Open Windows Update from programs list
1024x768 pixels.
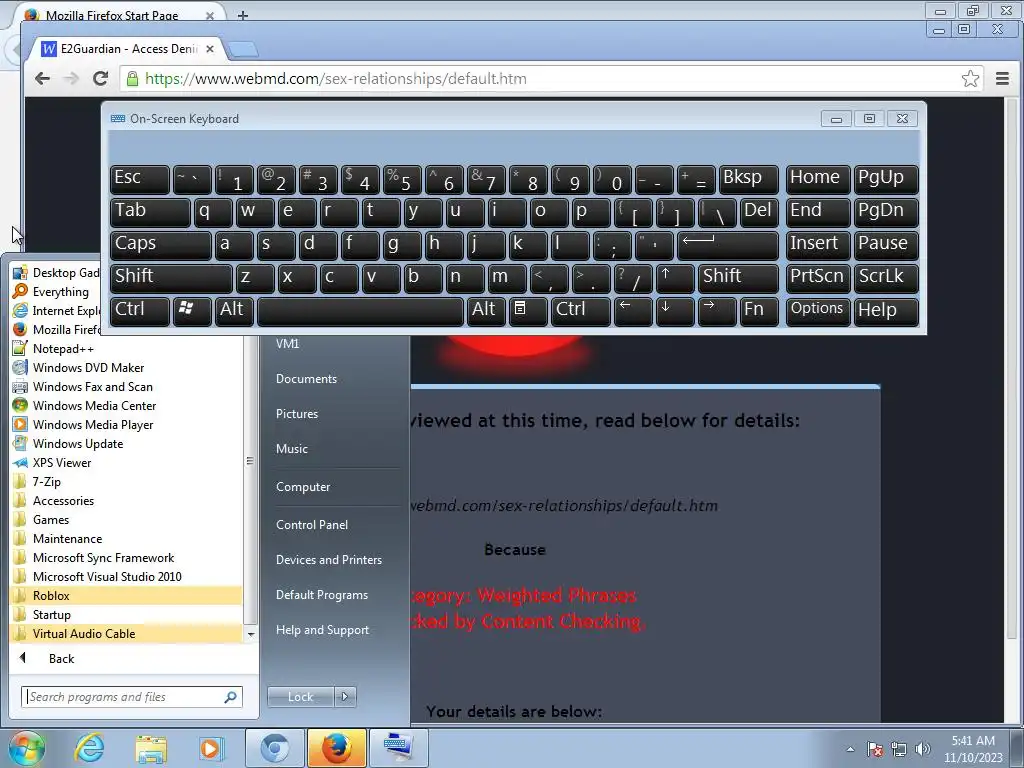pyautogui.click(x=78, y=444)
